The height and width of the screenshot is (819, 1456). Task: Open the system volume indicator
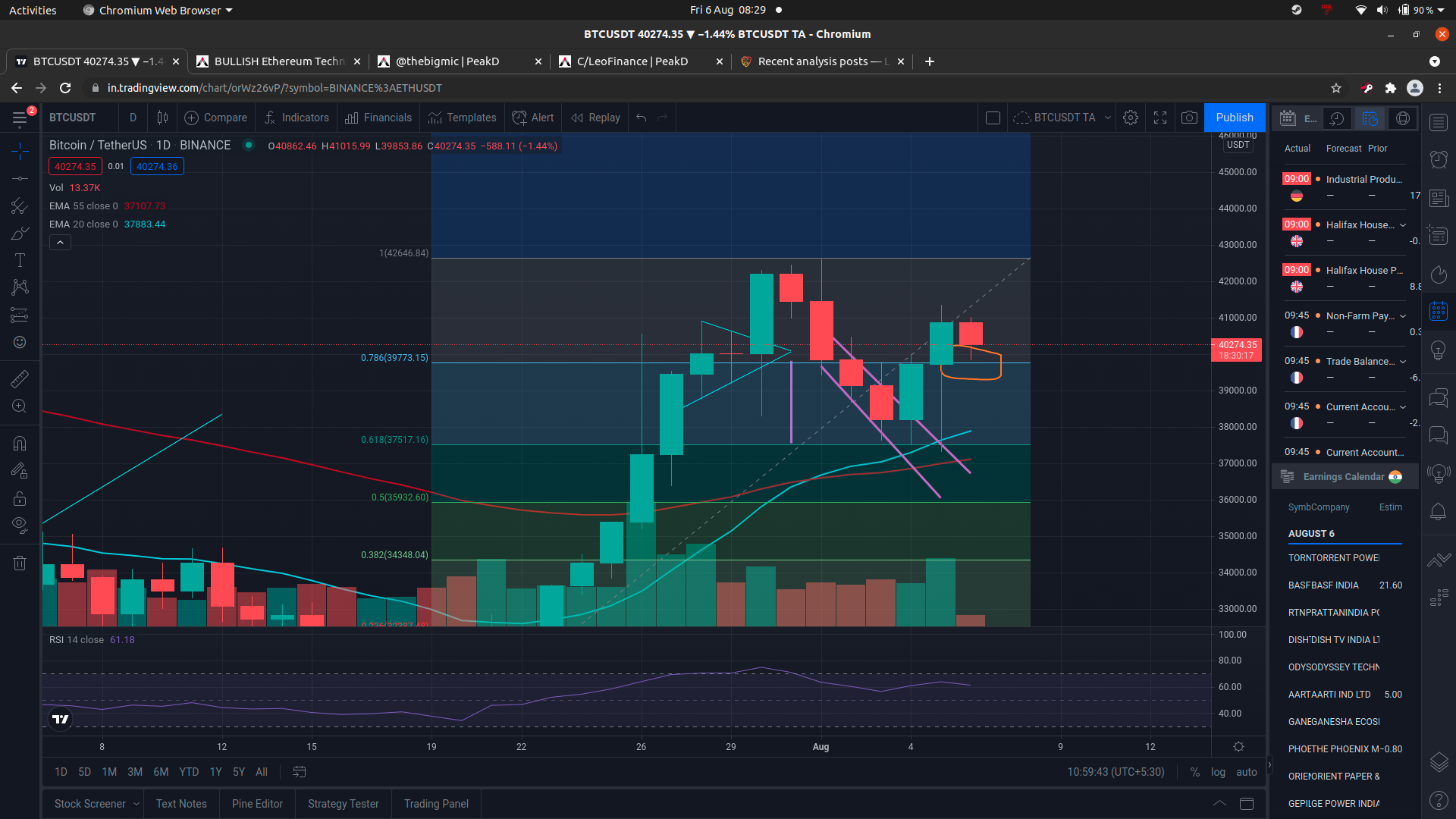pos(1382,10)
